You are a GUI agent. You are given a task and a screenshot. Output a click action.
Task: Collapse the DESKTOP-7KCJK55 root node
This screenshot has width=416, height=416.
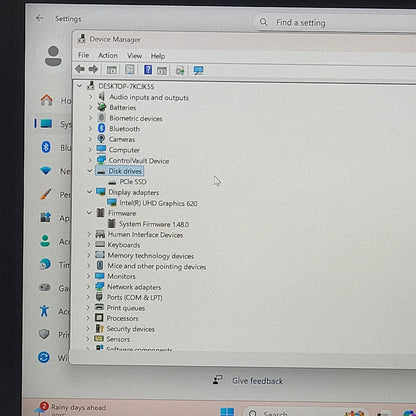(x=79, y=86)
